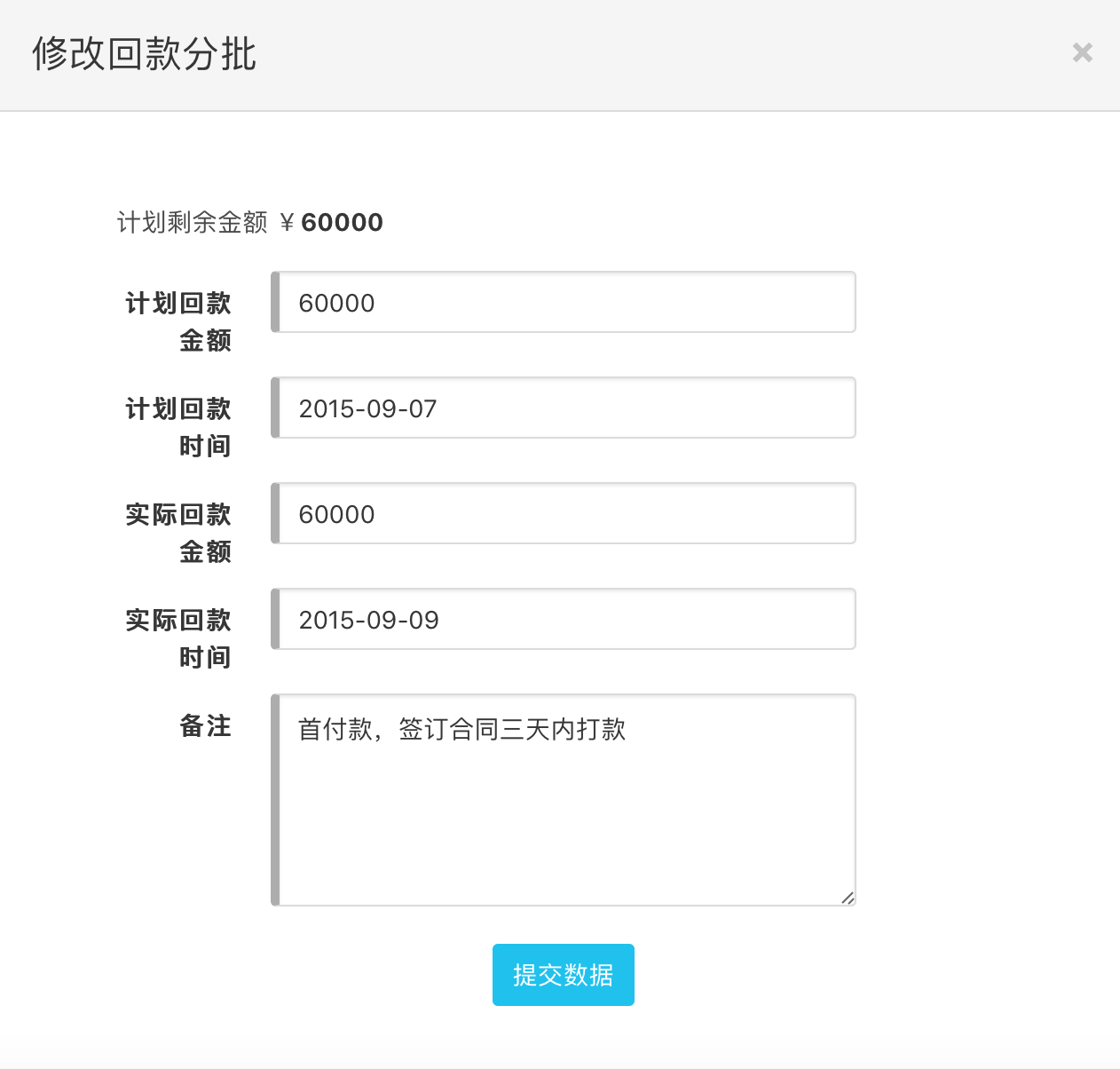Image resolution: width=1120 pixels, height=1069 pixels.
Task: Close the 修改回款分批 dialog
Action: (1082, 52)
